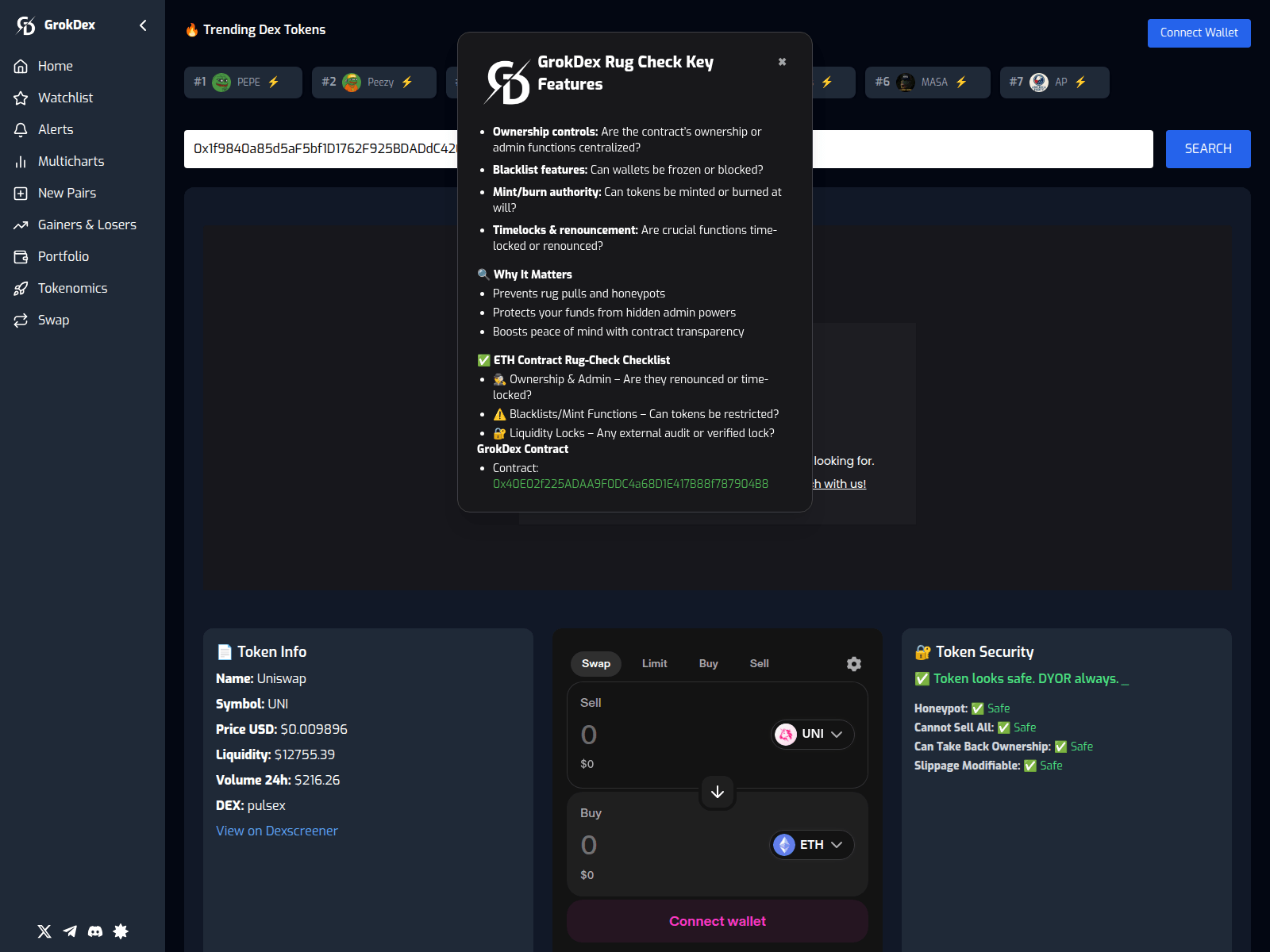Click the Multicharts bar chart icon
This screenshot has height=952, width=1270.
tap(21, 161)
